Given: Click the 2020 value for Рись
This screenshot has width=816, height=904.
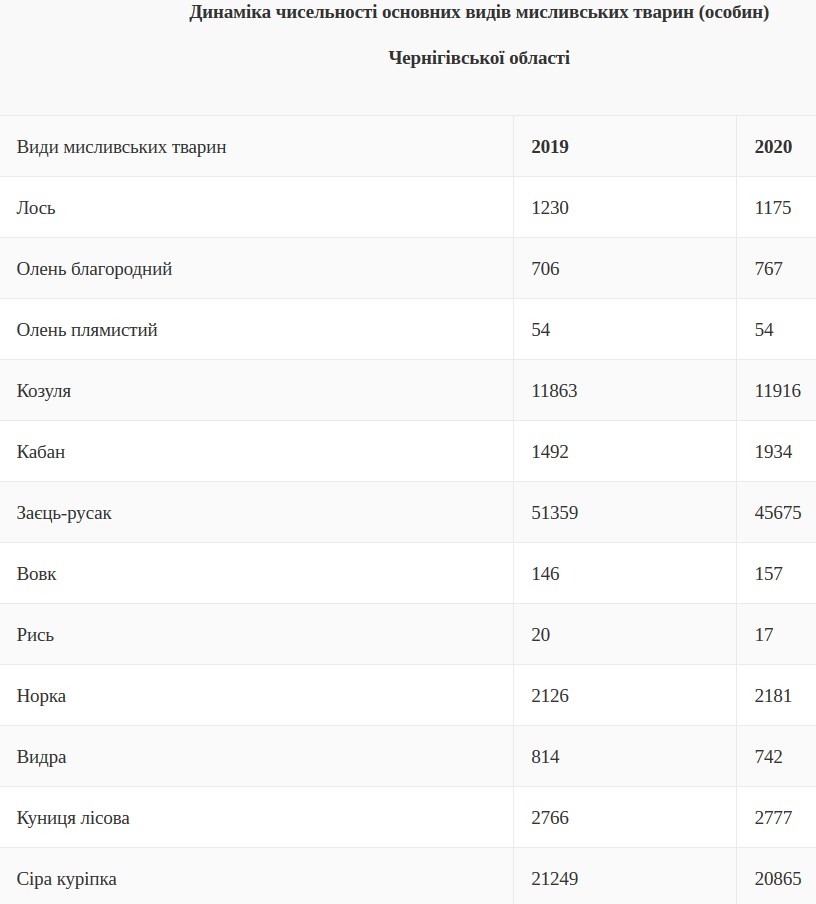Looking at the screenshot, I should click(x=764, y=635).
